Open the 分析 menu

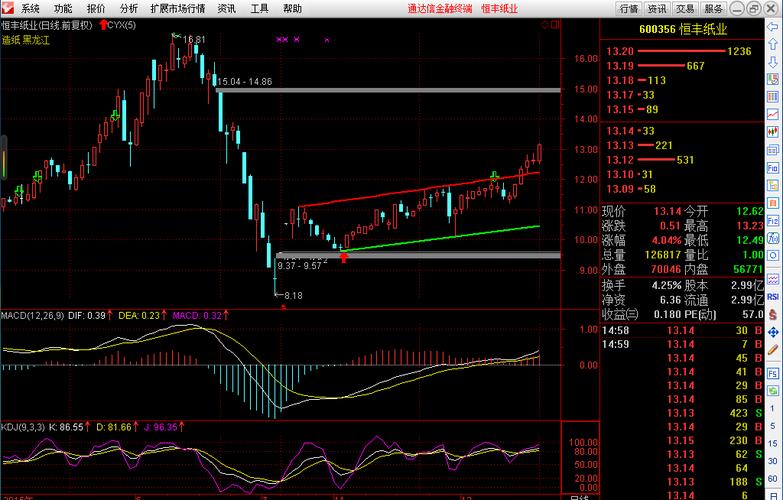point(129,8)
